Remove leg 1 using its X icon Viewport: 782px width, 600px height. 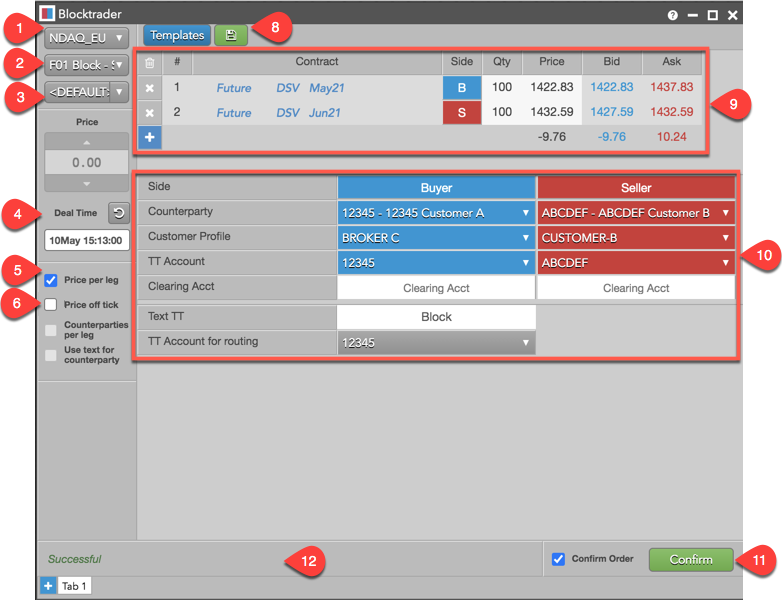(x=150, y=88)
